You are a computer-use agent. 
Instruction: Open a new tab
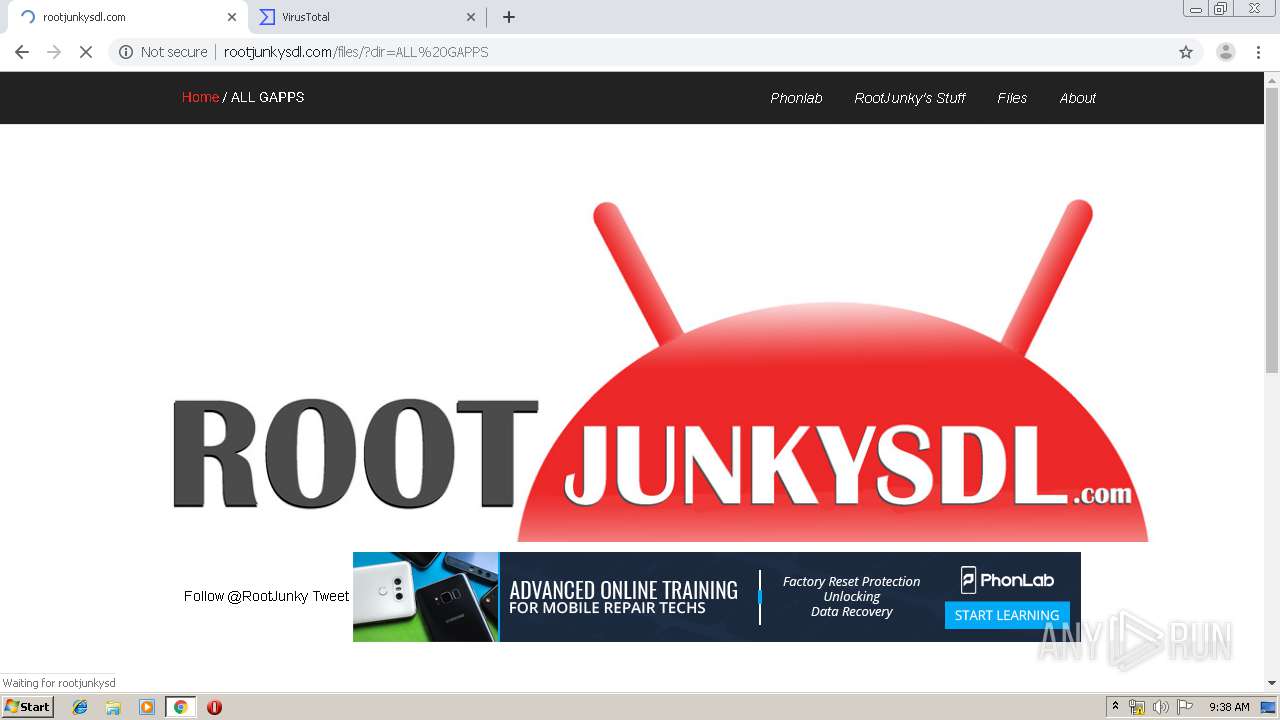pos(509,17)
